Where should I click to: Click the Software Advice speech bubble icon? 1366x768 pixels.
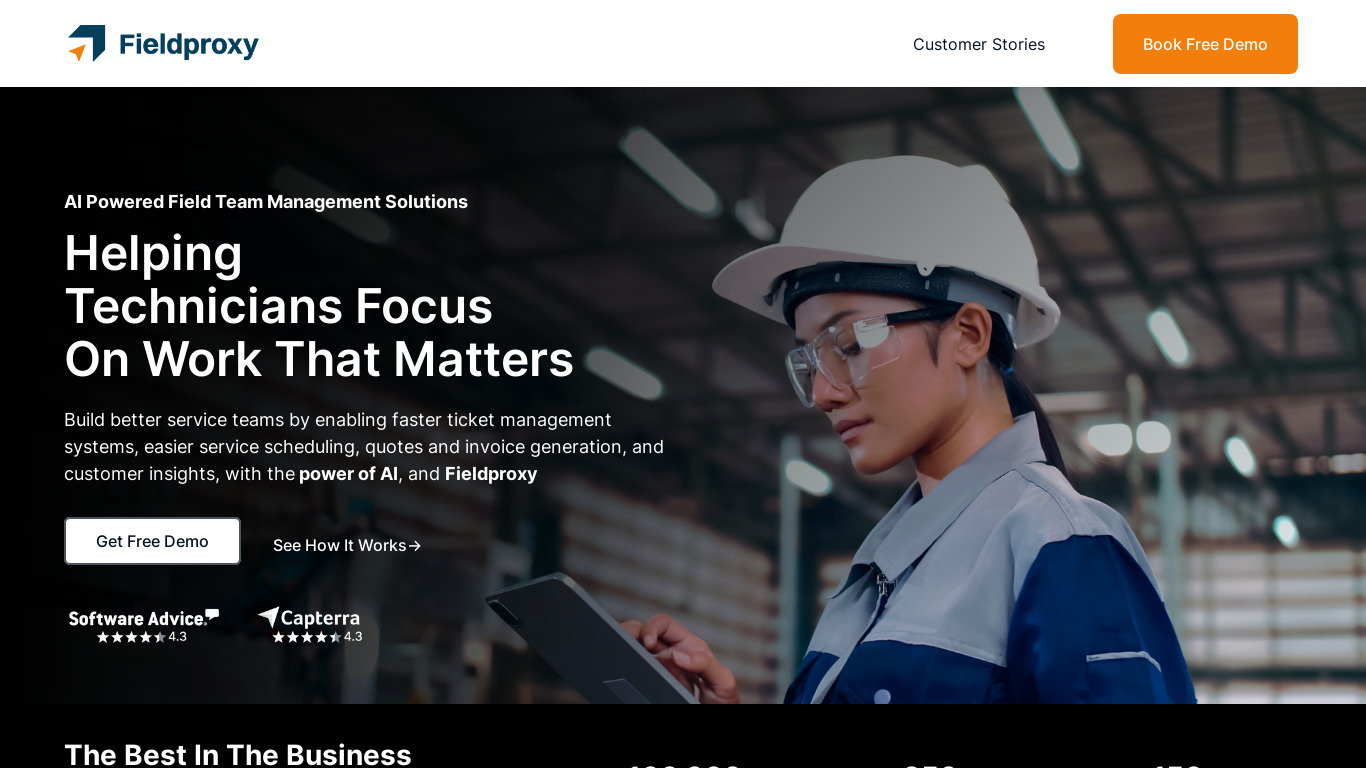pyautogui.click(x=212, y=614)
